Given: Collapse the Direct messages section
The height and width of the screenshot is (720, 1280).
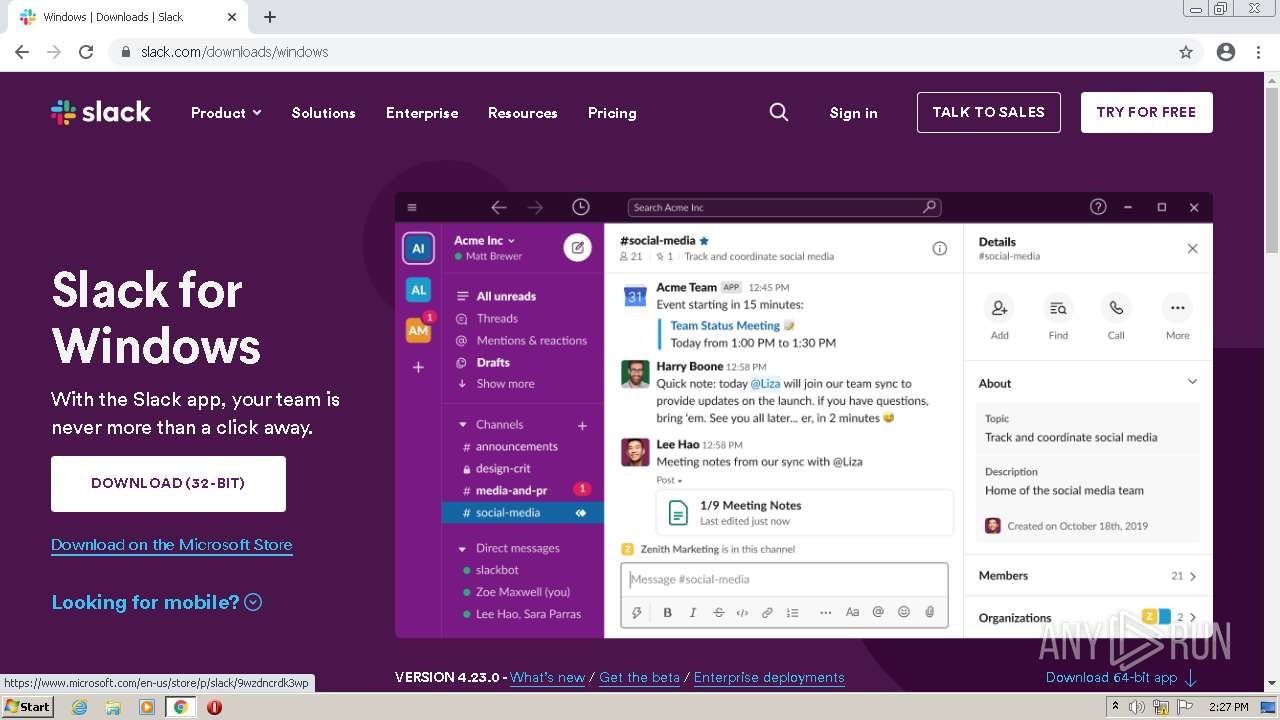Looking at the screenshot, I should pos(462,549).
